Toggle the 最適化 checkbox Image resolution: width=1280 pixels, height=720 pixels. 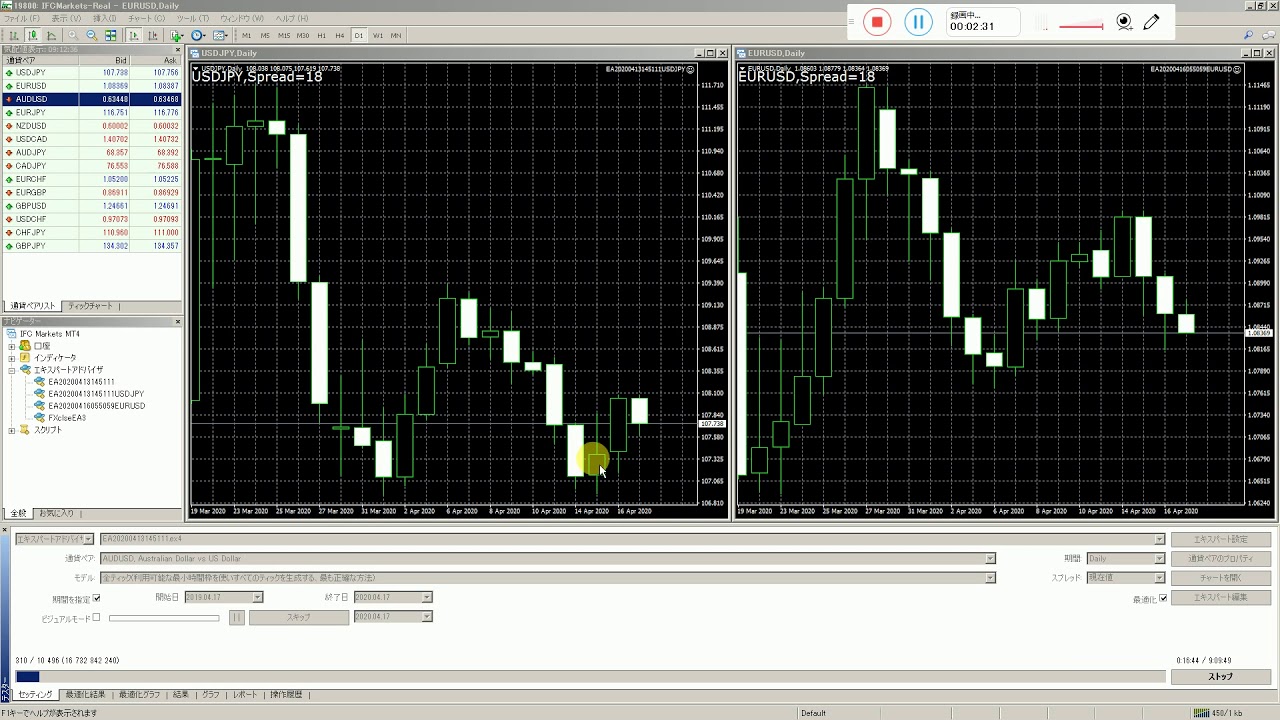(1163, 599)
